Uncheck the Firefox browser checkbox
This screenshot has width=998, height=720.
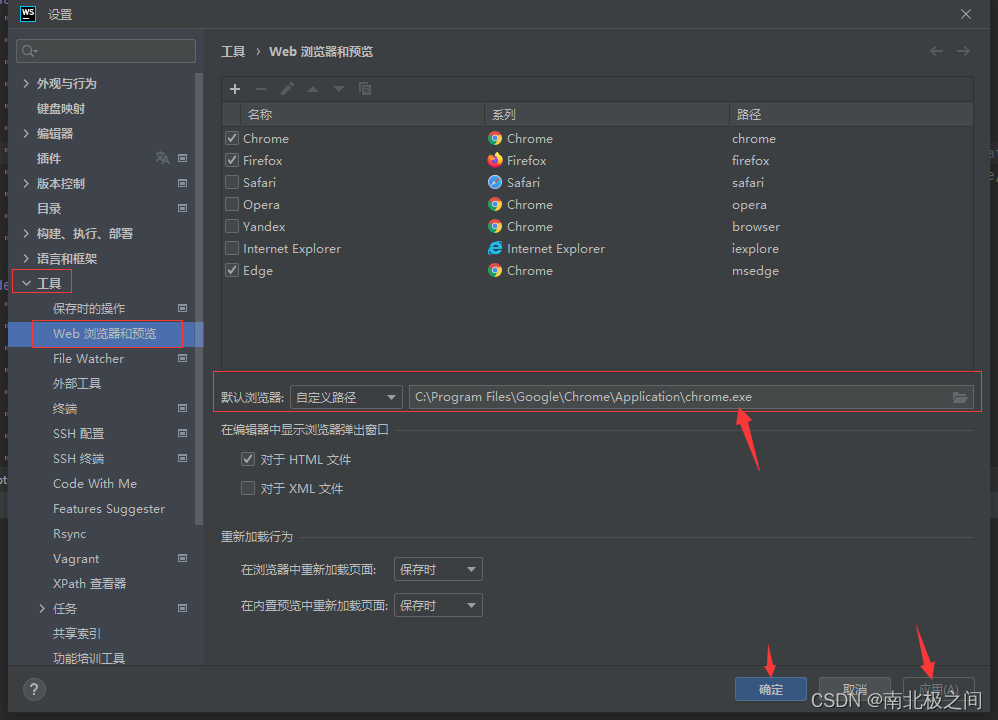[x=232, y=160]
